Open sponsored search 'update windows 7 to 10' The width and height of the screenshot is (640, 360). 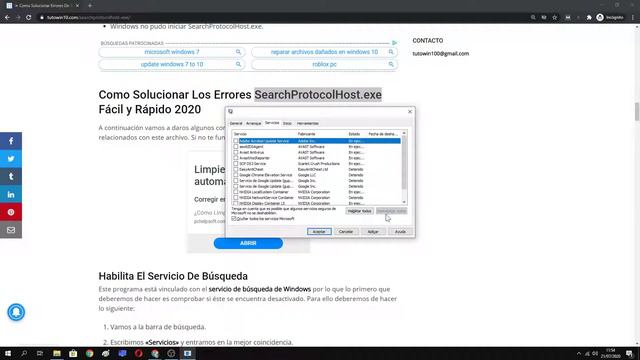(172, 64)
